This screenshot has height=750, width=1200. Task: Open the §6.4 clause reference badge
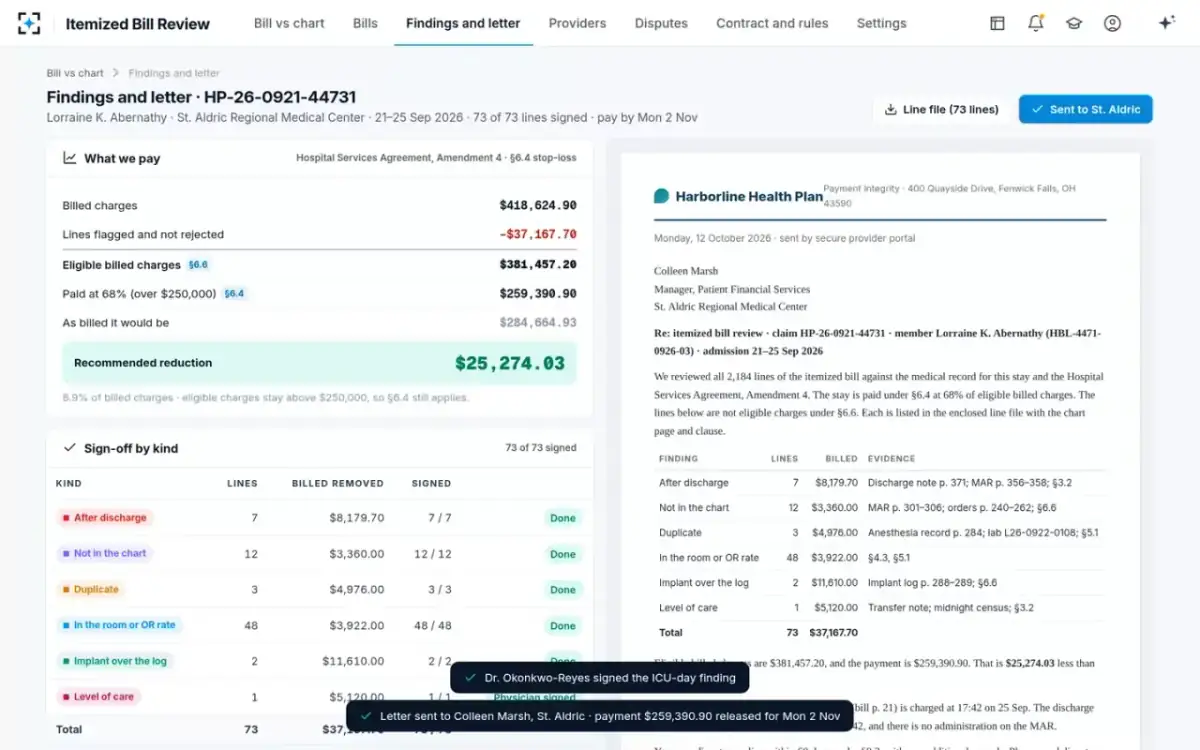(x=234, y=294)
